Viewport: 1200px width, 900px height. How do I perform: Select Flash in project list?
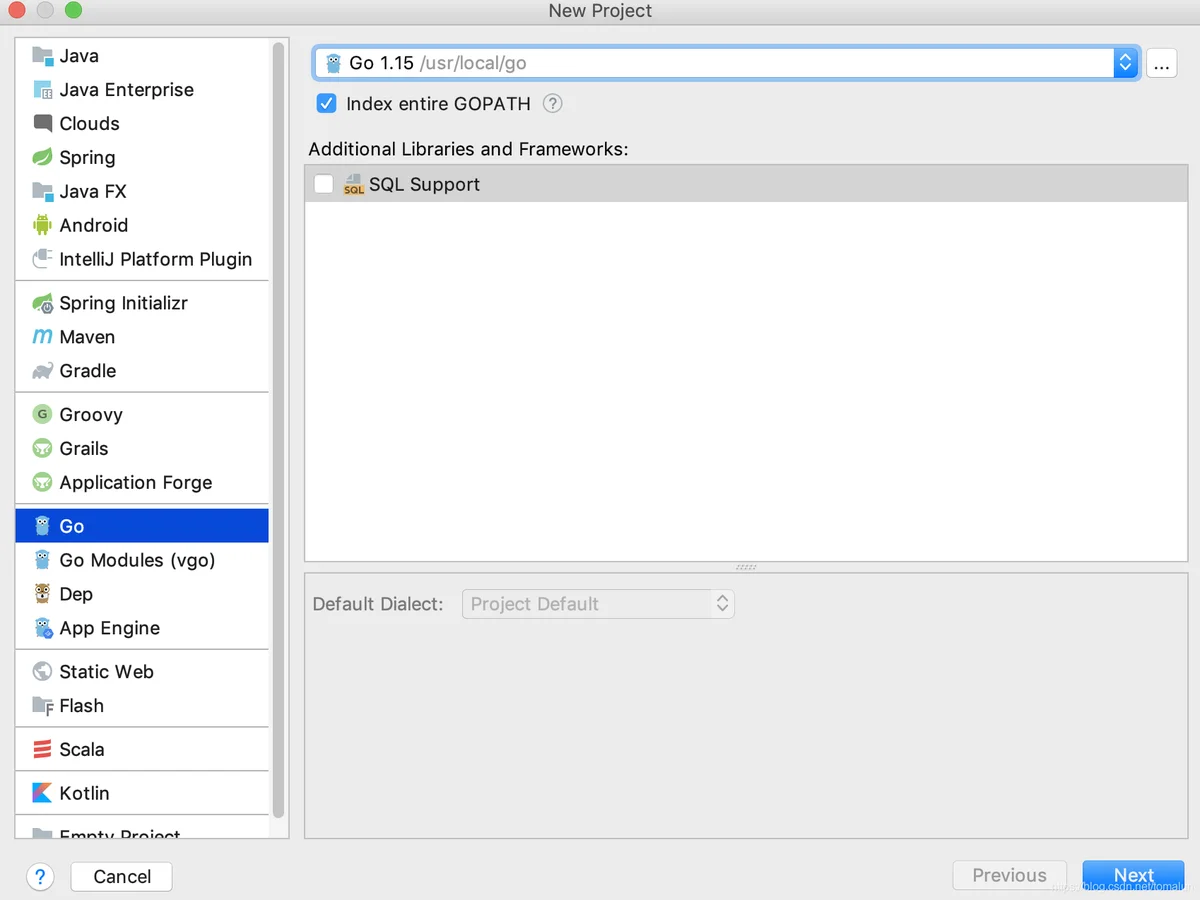[142, 706]
